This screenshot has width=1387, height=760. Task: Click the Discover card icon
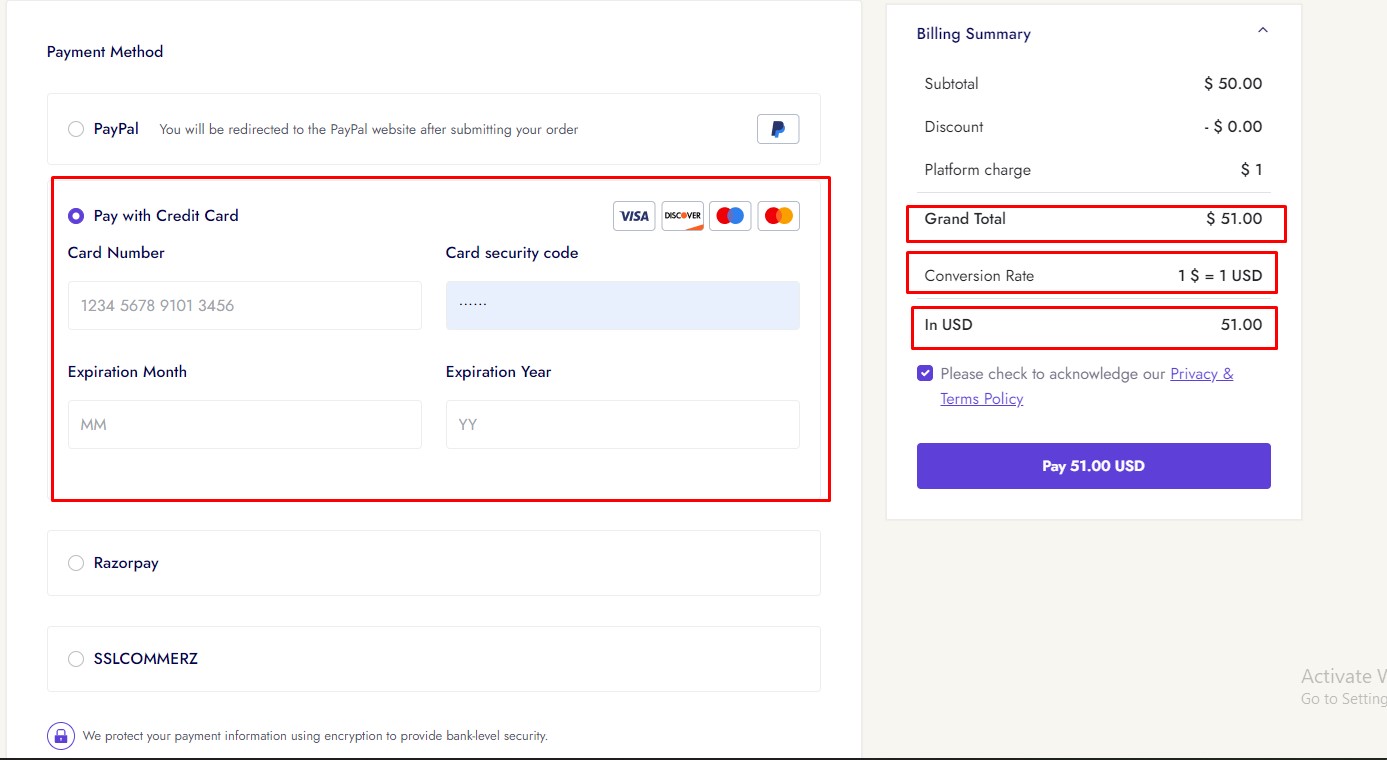[682, 216]
